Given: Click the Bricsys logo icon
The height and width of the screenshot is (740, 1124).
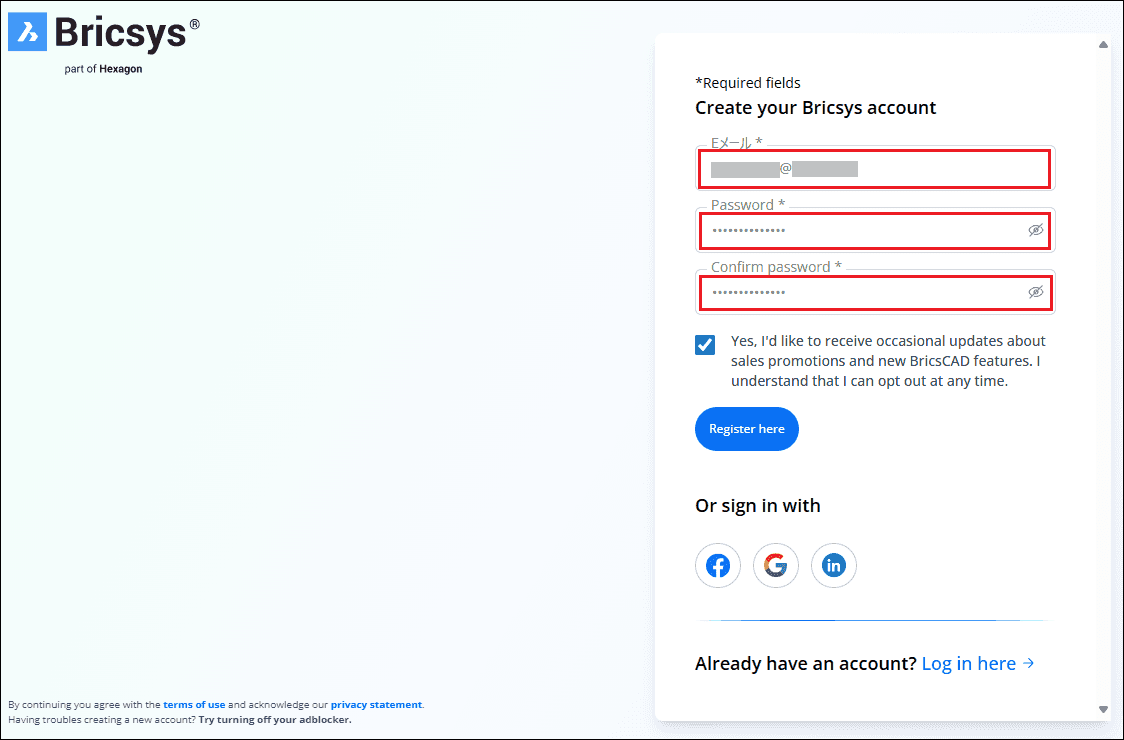Looking at the screenshot, I should (28, 32).
